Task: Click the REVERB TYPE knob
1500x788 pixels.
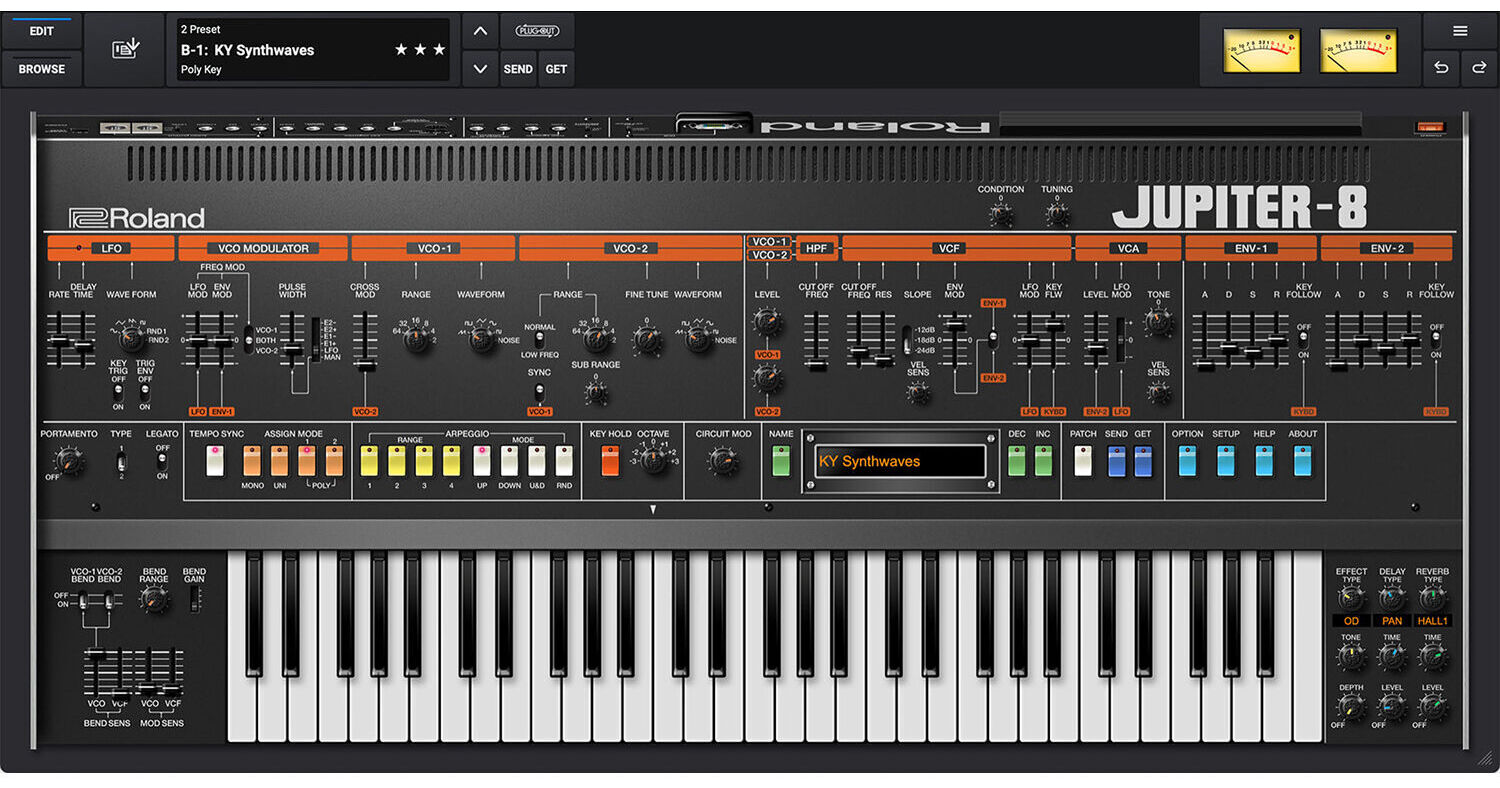Action: coord(1433,599)
